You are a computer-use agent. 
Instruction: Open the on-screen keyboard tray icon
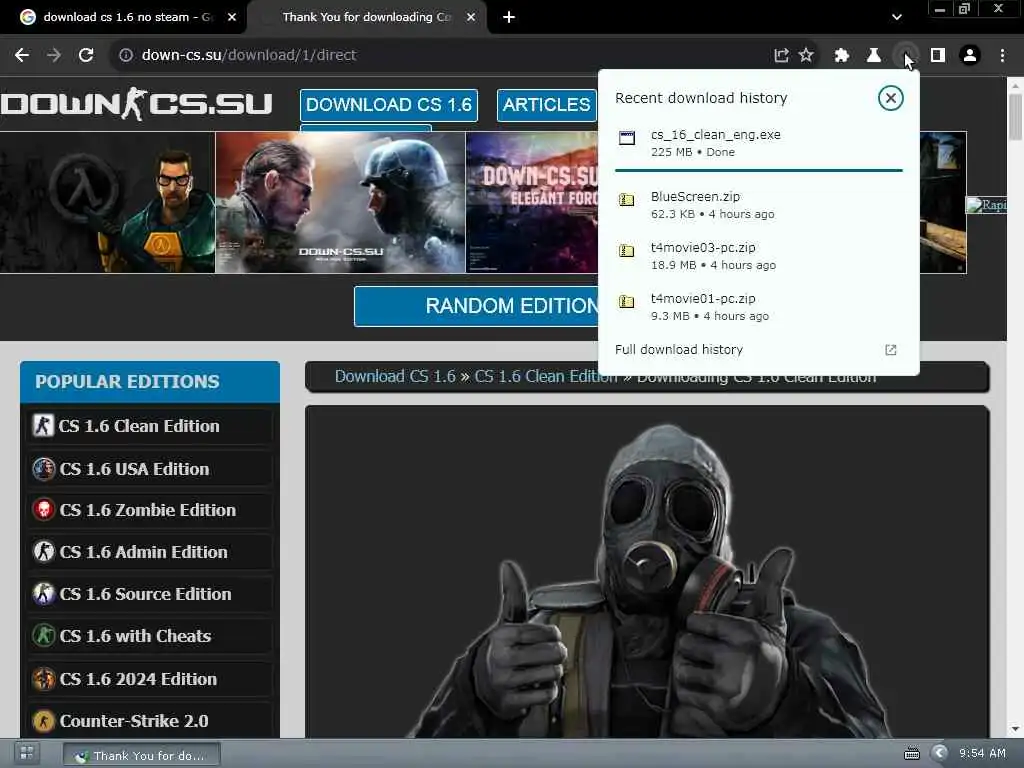(x=912, y=754)
